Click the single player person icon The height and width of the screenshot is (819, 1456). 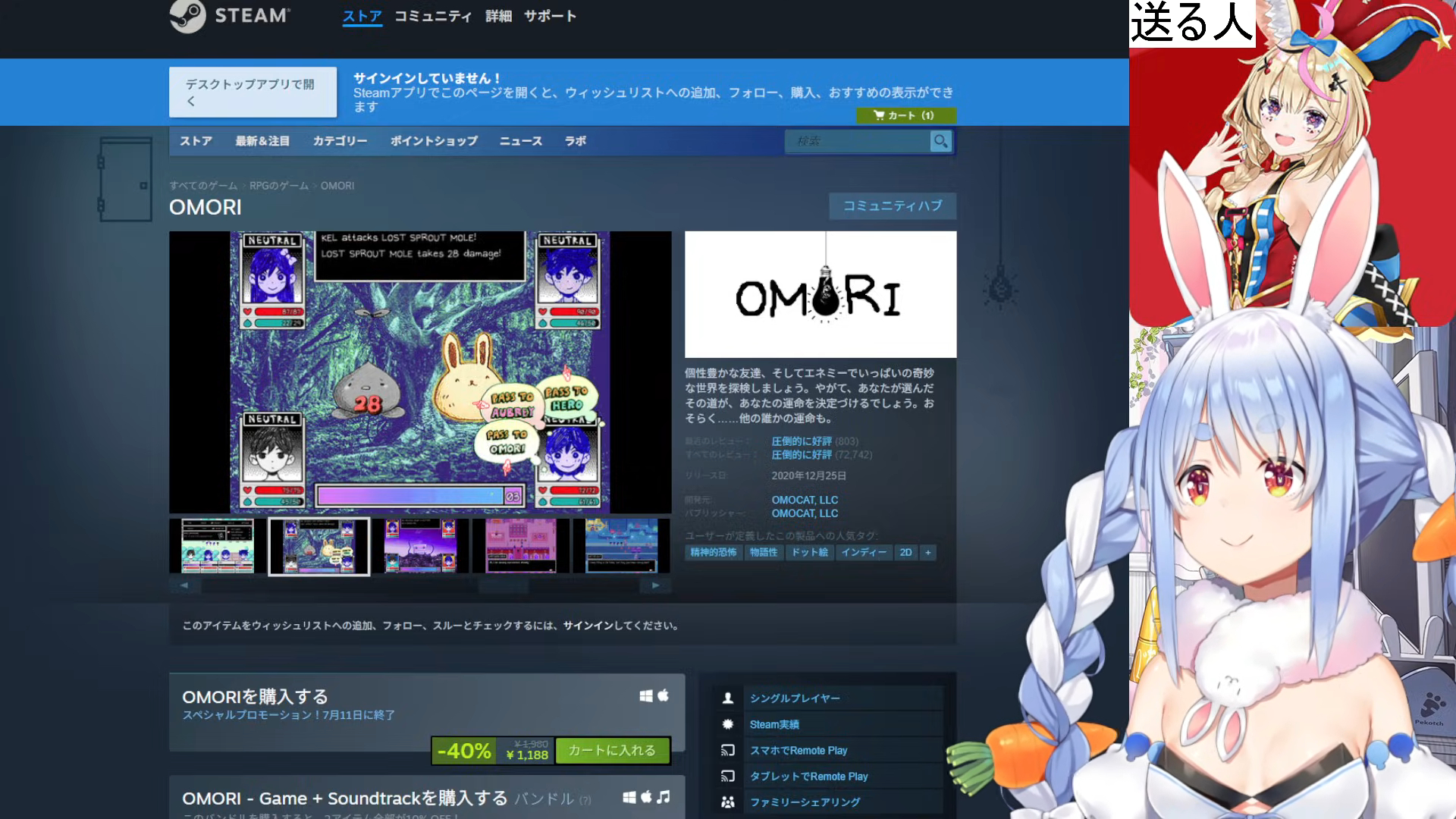point(727,698)
